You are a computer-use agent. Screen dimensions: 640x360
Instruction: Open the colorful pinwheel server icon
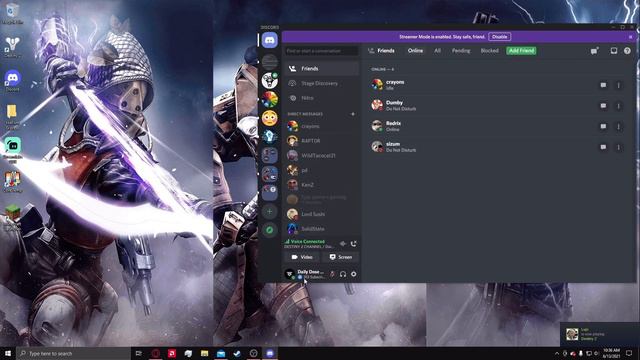(269, 99)
